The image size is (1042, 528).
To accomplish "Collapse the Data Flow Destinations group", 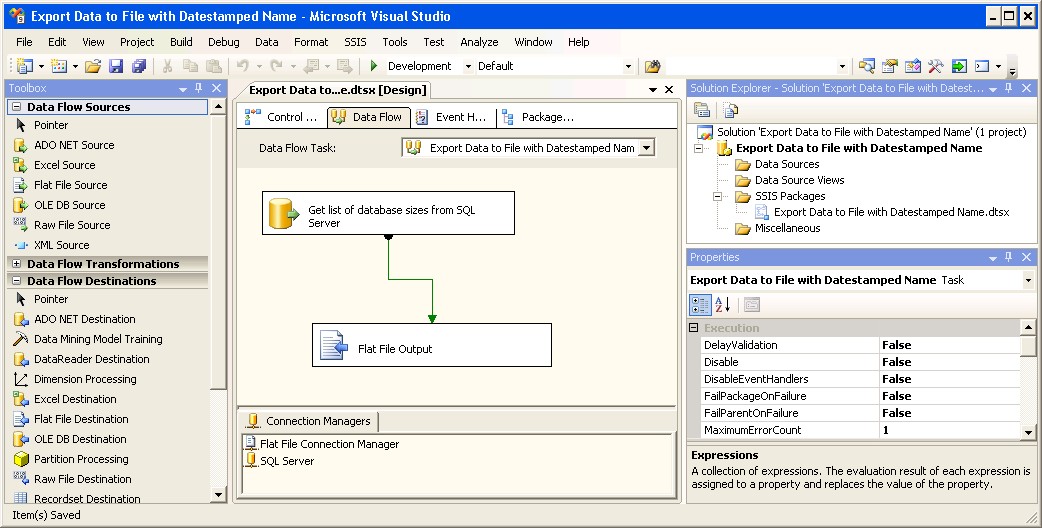I will 17,281.
